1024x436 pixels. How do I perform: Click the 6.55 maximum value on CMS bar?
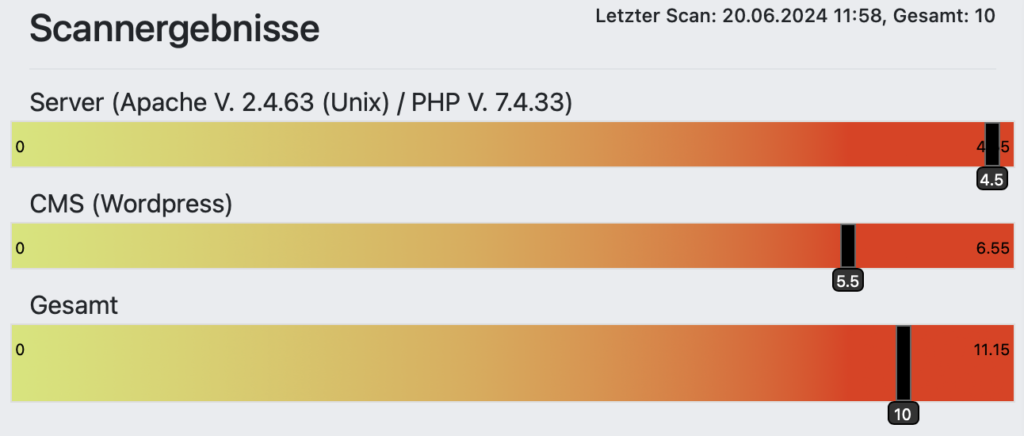993,248
